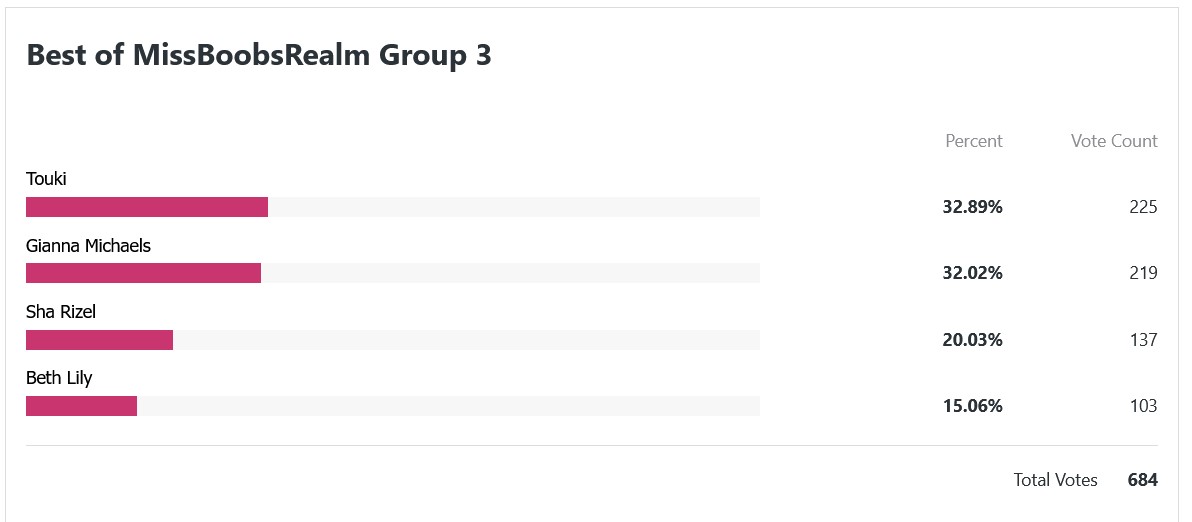Image resolution: width=1192 pixels, height=522 pixels.
Task: Click the pink progress bar for Touki
Action: pyautogui.click(x=147, y=207)
